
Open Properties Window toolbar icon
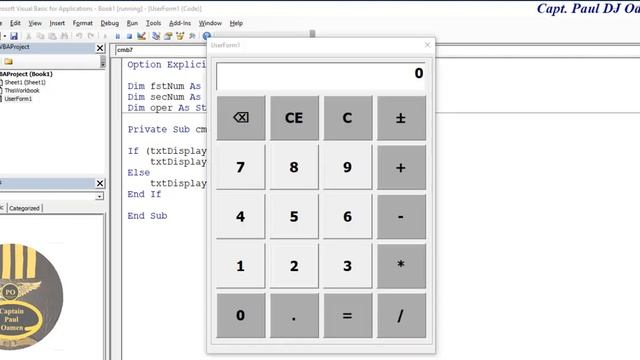pos(168,36)
